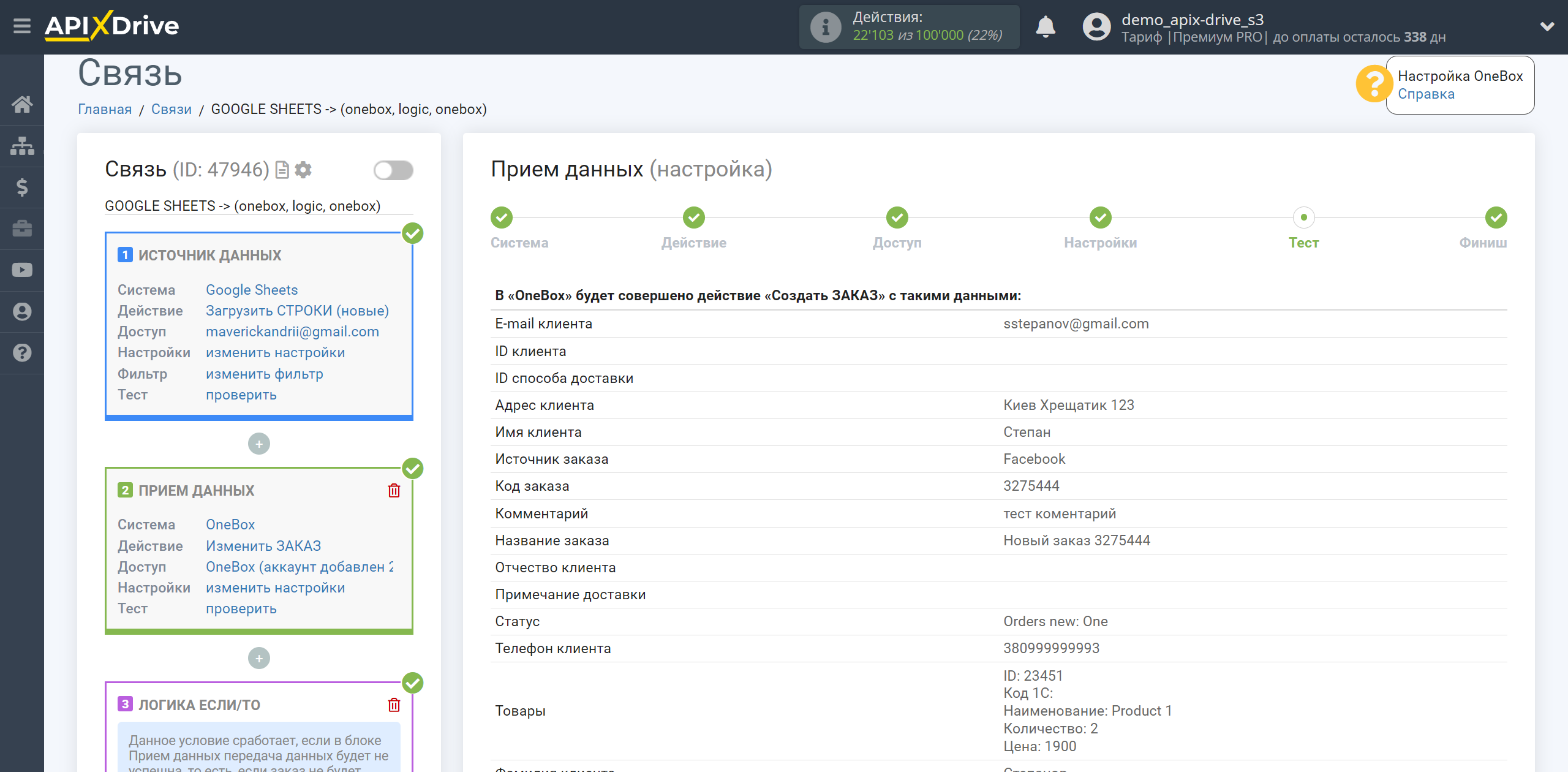This screenshot has height=772, width=1568.
Task: Open the briefcase icon in the sidebar
Action: (x=22, y=229)
